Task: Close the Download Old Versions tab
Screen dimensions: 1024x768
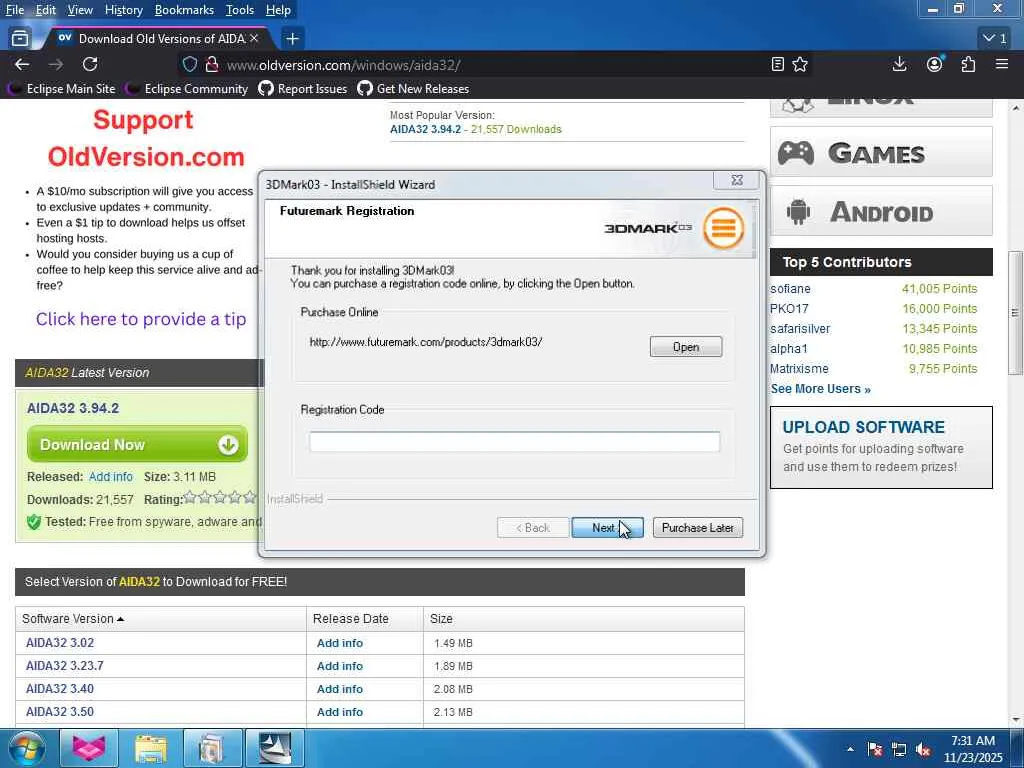Action: [x=254, y=39]
